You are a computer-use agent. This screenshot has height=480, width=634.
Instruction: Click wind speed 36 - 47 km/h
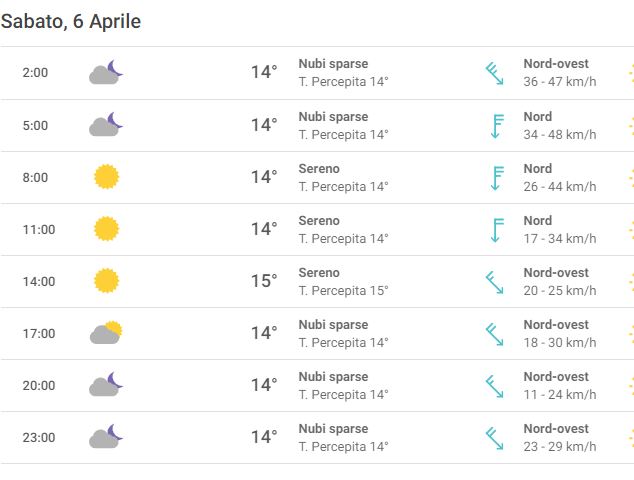pyautogui.click(x=559, y=82)
